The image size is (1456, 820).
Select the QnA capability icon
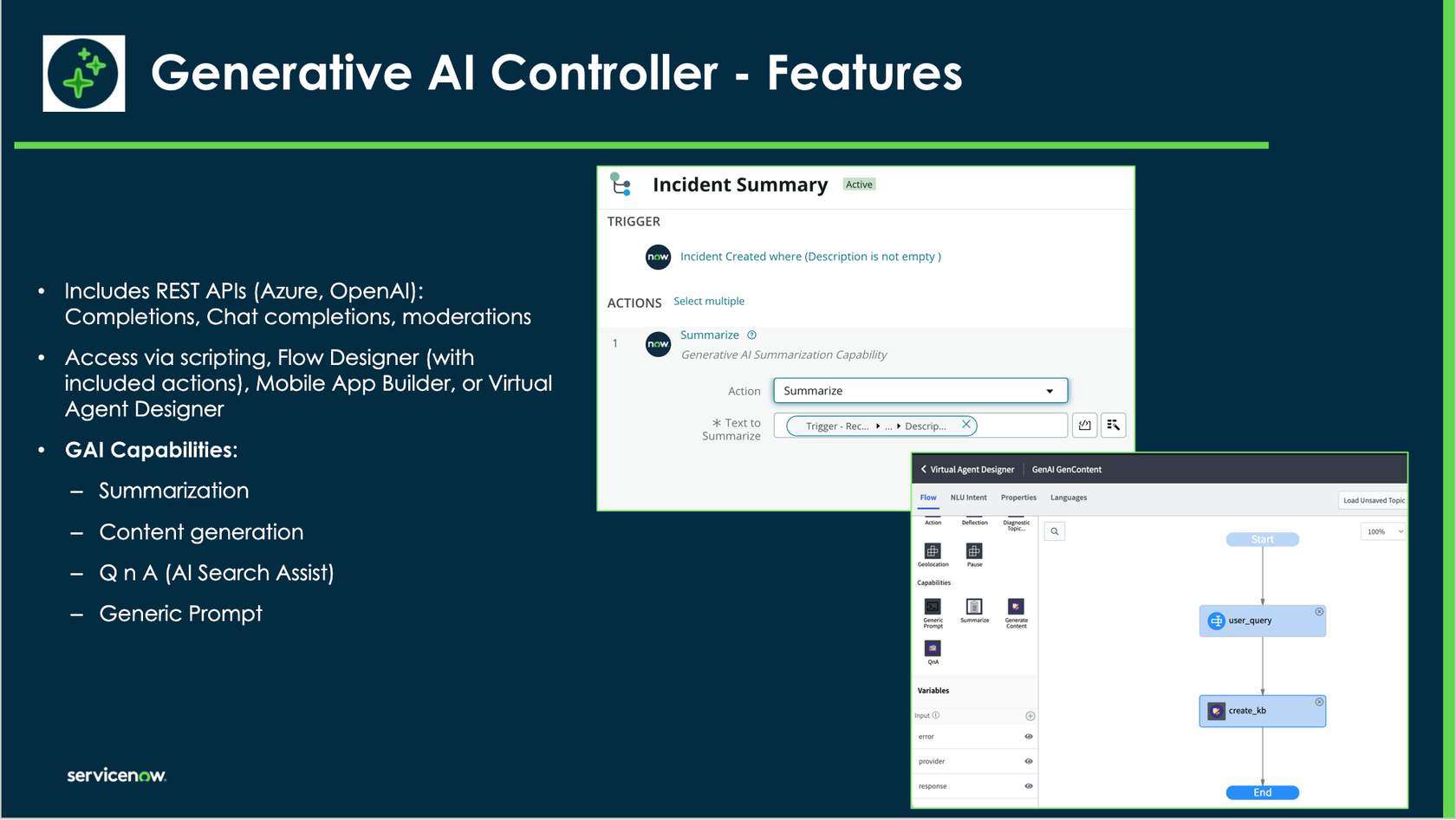click(933, 648)
